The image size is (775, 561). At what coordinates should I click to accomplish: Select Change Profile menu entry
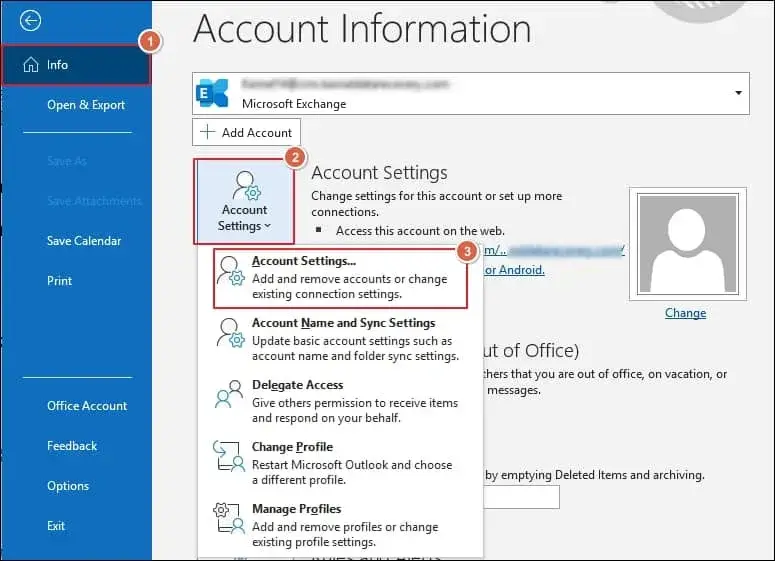[341, 463]
